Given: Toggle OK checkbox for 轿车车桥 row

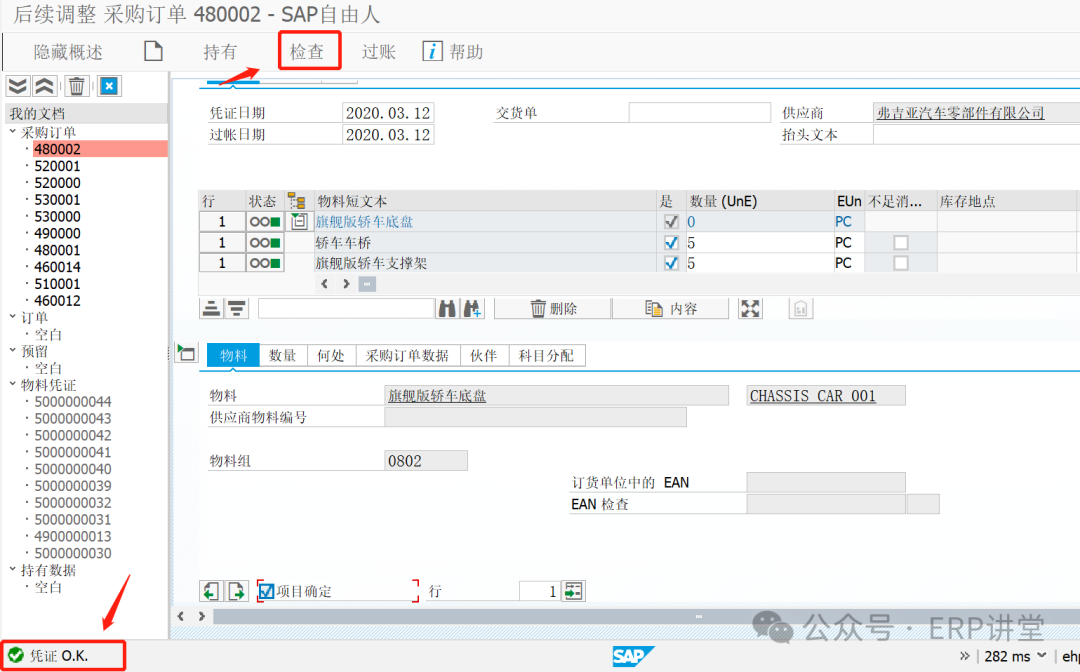Looking at the screenshot, I should click(671, 242).
